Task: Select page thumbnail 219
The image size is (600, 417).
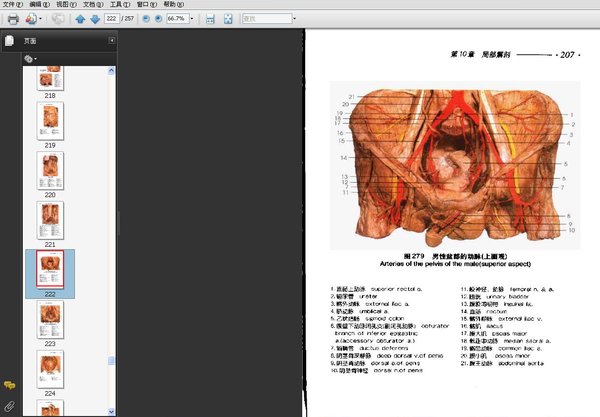Action: coord(50,121)
